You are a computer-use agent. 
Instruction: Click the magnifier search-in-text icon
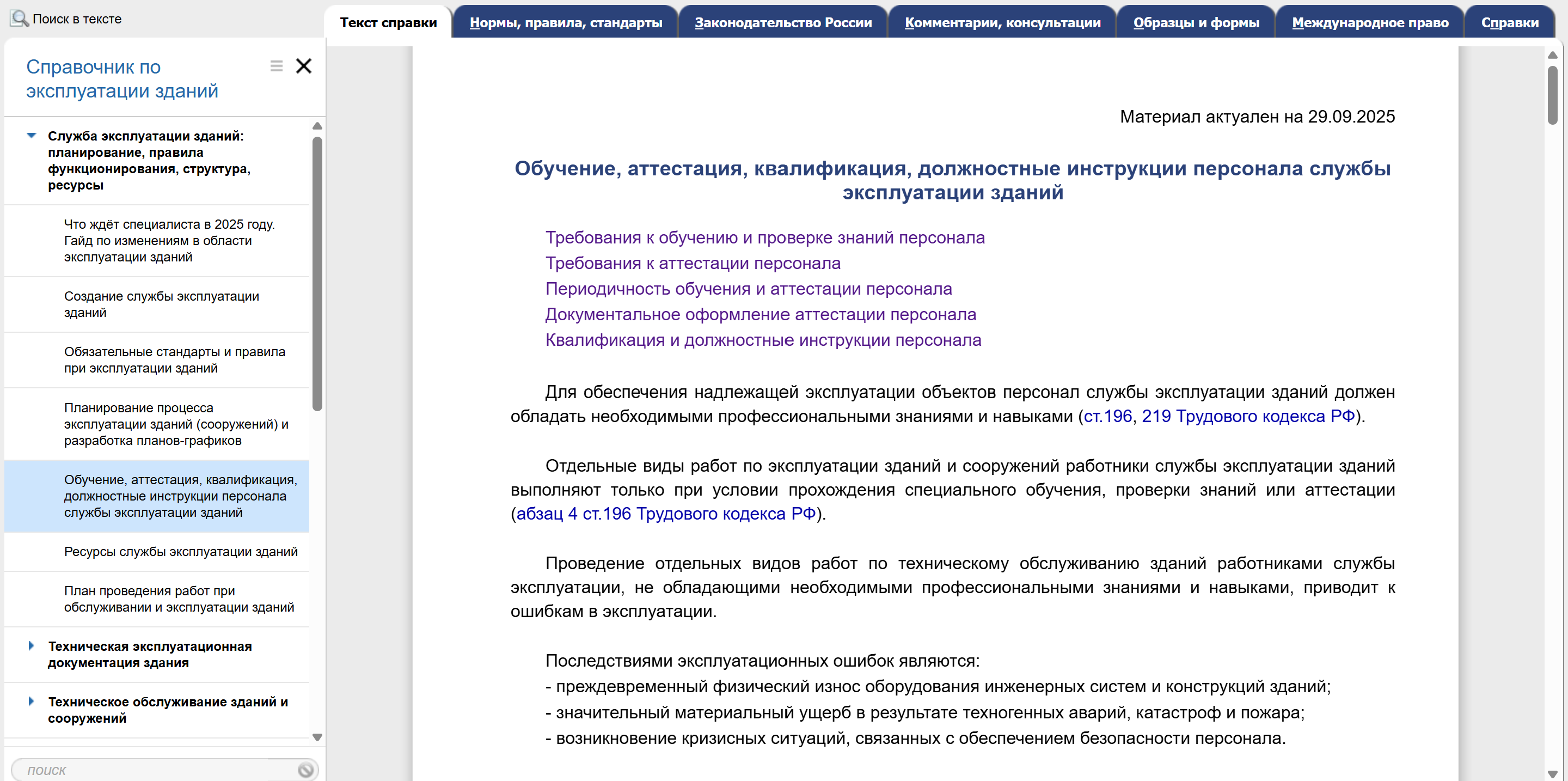[19, 19]
